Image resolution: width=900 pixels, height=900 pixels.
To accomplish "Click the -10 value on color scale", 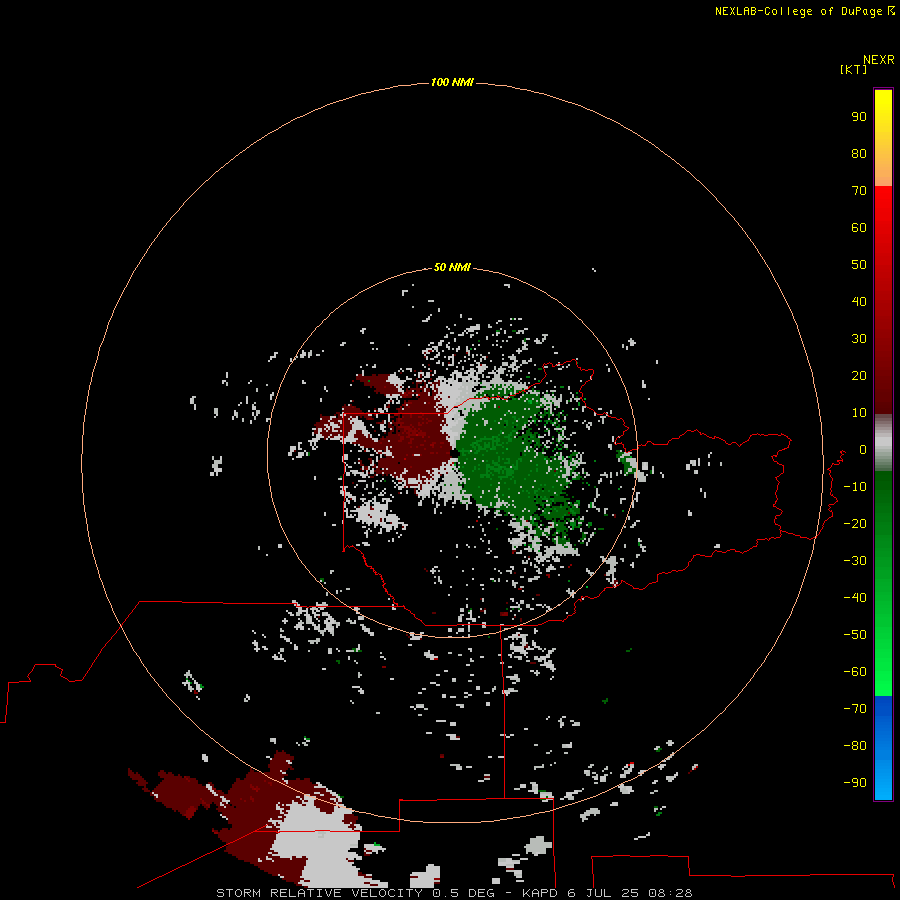I will pos(855,487).
